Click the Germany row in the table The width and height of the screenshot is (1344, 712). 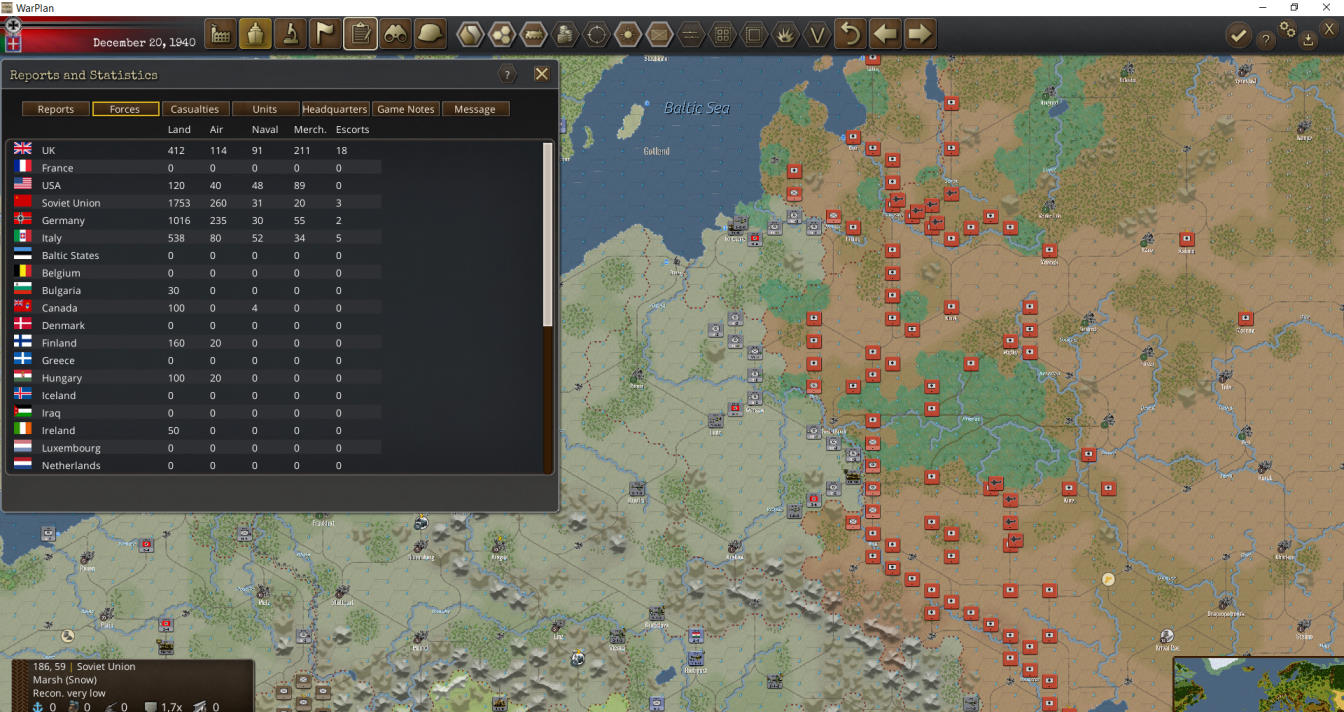click(x=195, y=220)
